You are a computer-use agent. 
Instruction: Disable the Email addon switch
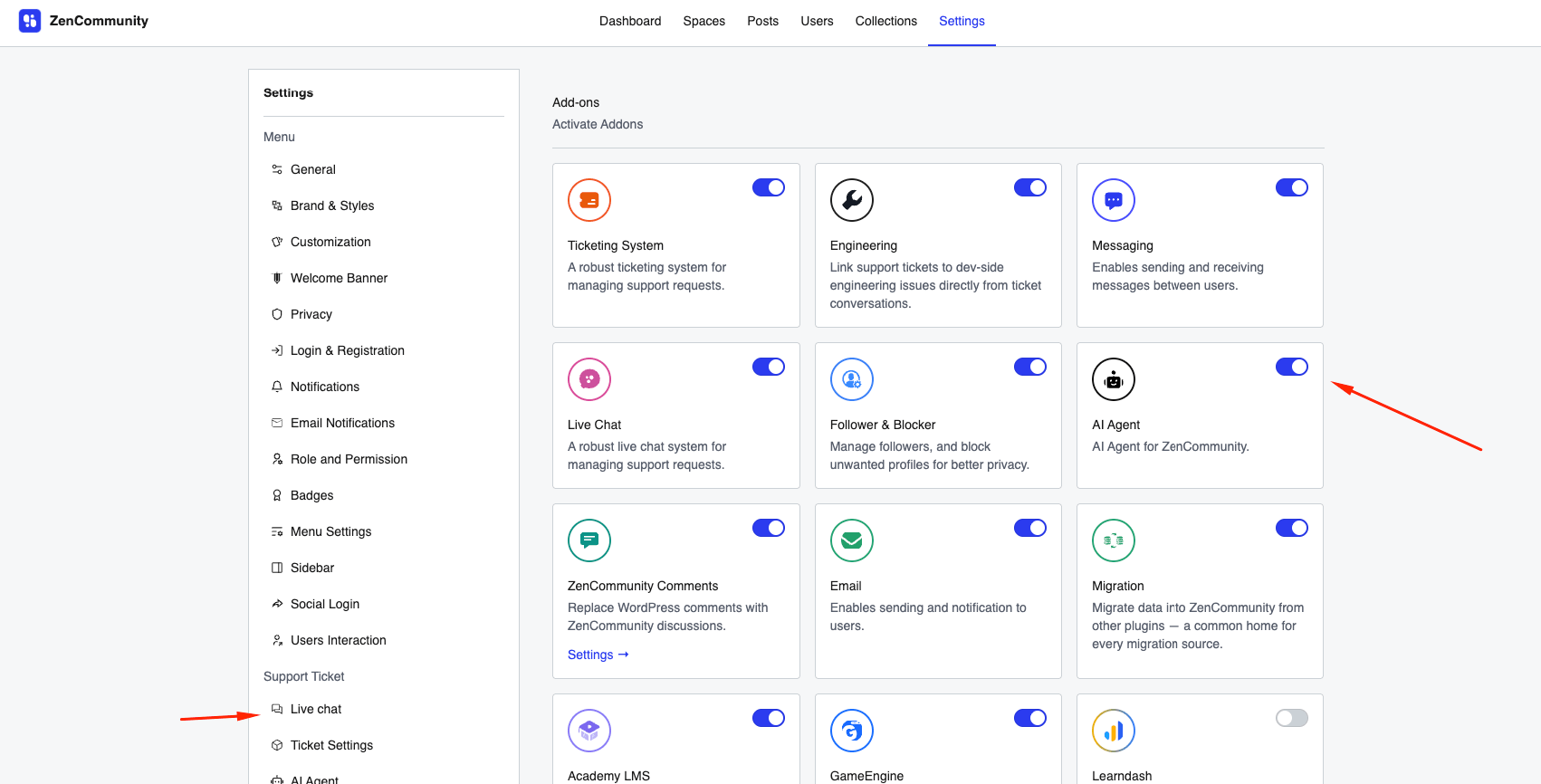point(1030,528)
